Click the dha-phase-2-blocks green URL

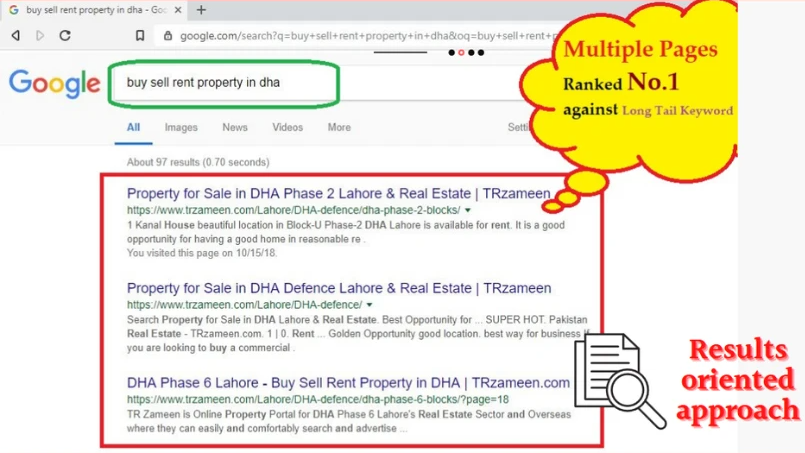[x=294, y=210]
